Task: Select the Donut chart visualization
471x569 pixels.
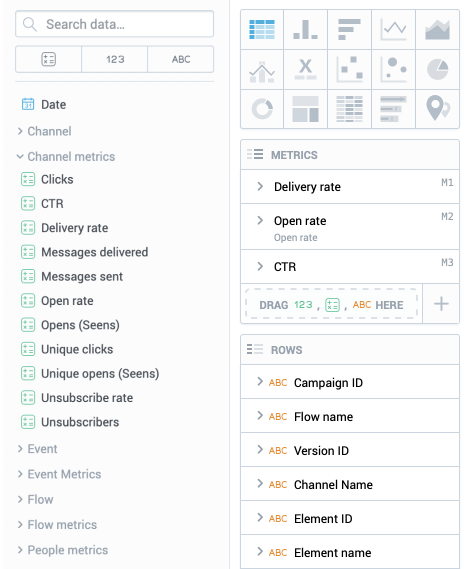Action: pos(262,109)
